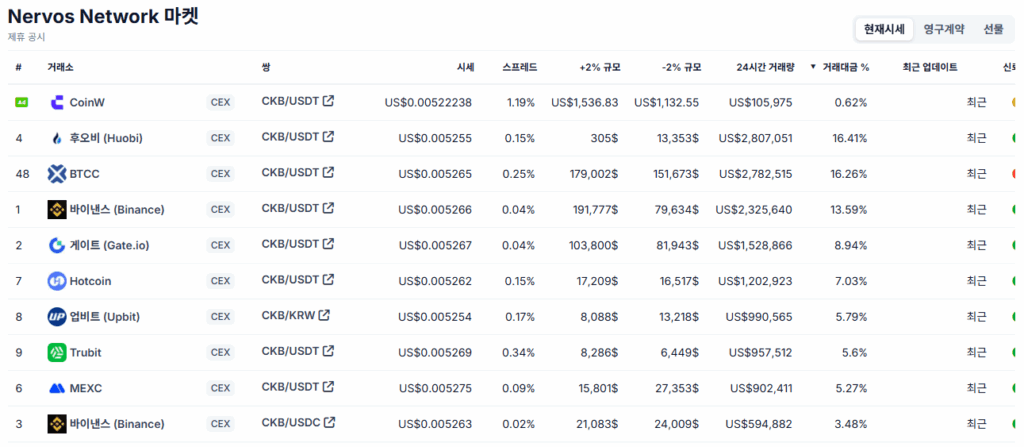Open the Trubit exchange name link
The width and height of the screenshot is (1024, 447).
click(x=85, y=353)
